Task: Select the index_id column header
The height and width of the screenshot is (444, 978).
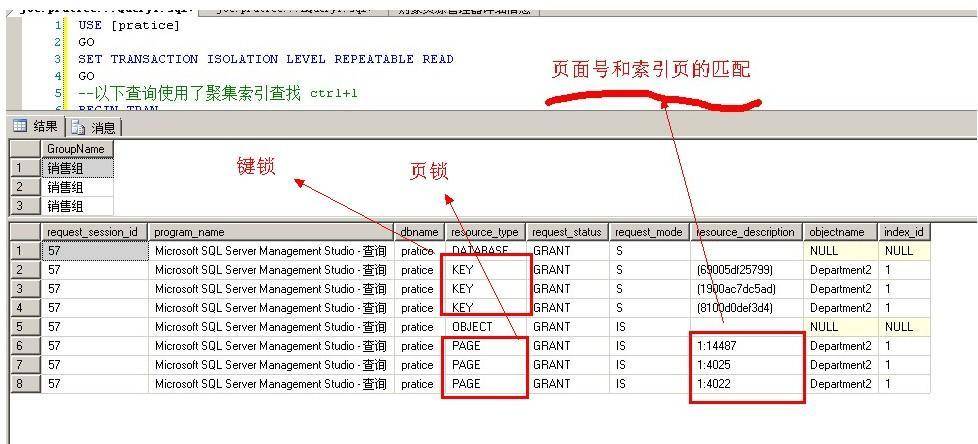Action: [904, 232]
